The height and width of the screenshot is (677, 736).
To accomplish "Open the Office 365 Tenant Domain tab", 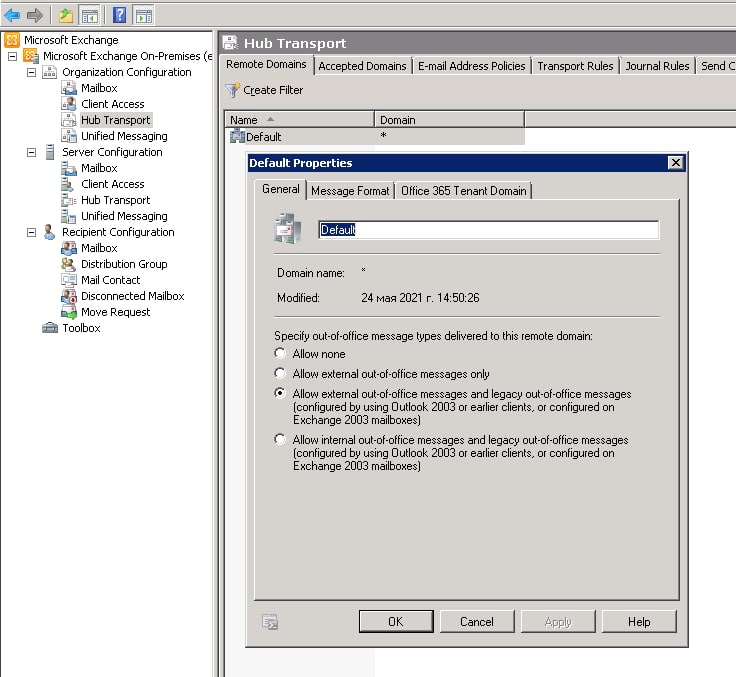I will (464, 191).
